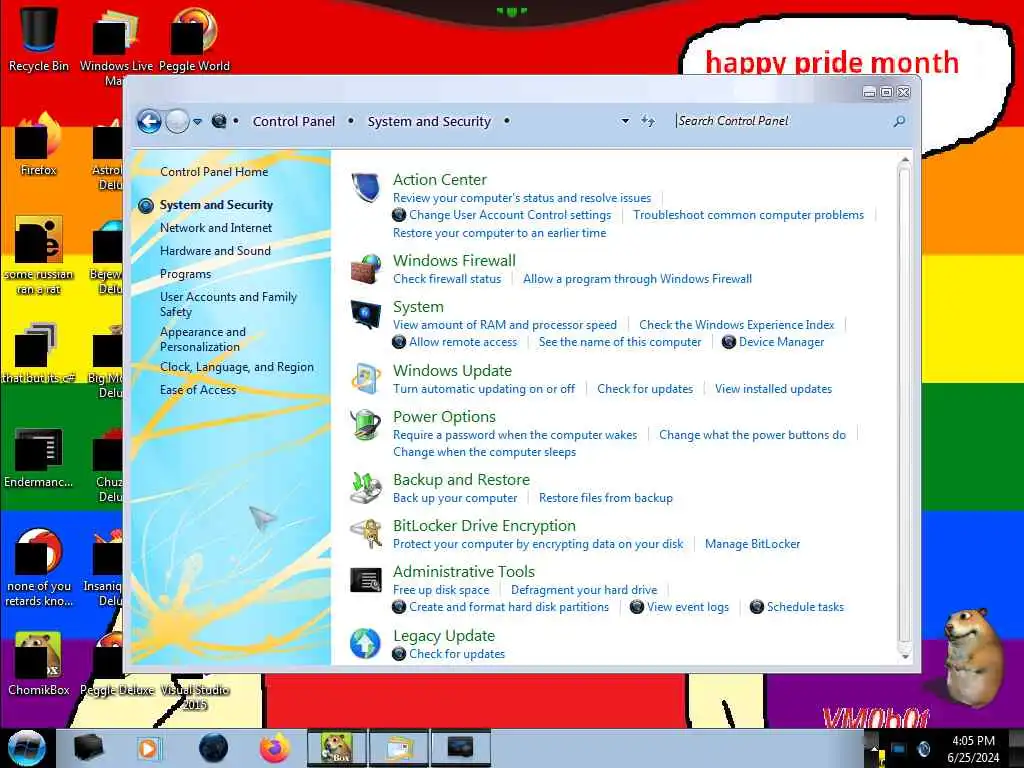
Task: Show hidden tray icons arrow
Action: click(x=874, y=749)
